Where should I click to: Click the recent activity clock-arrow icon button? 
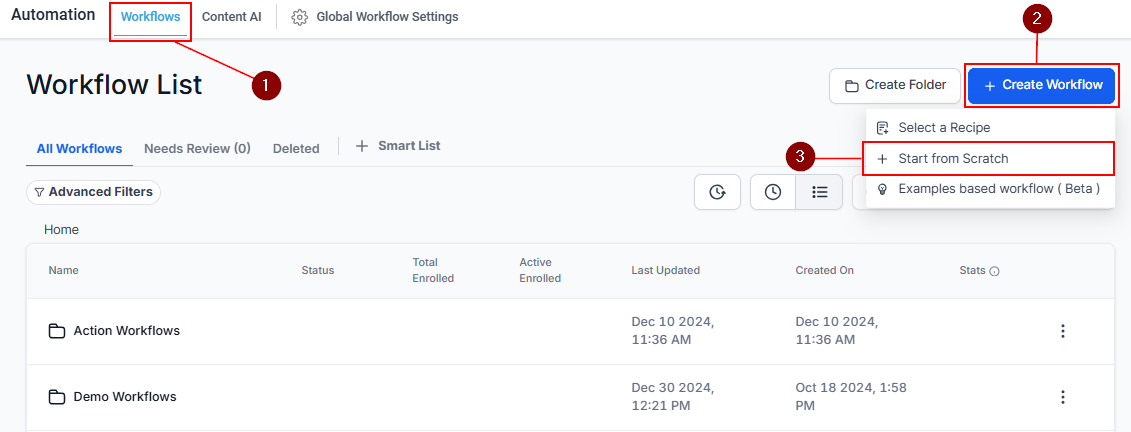(x=717, y=192)
